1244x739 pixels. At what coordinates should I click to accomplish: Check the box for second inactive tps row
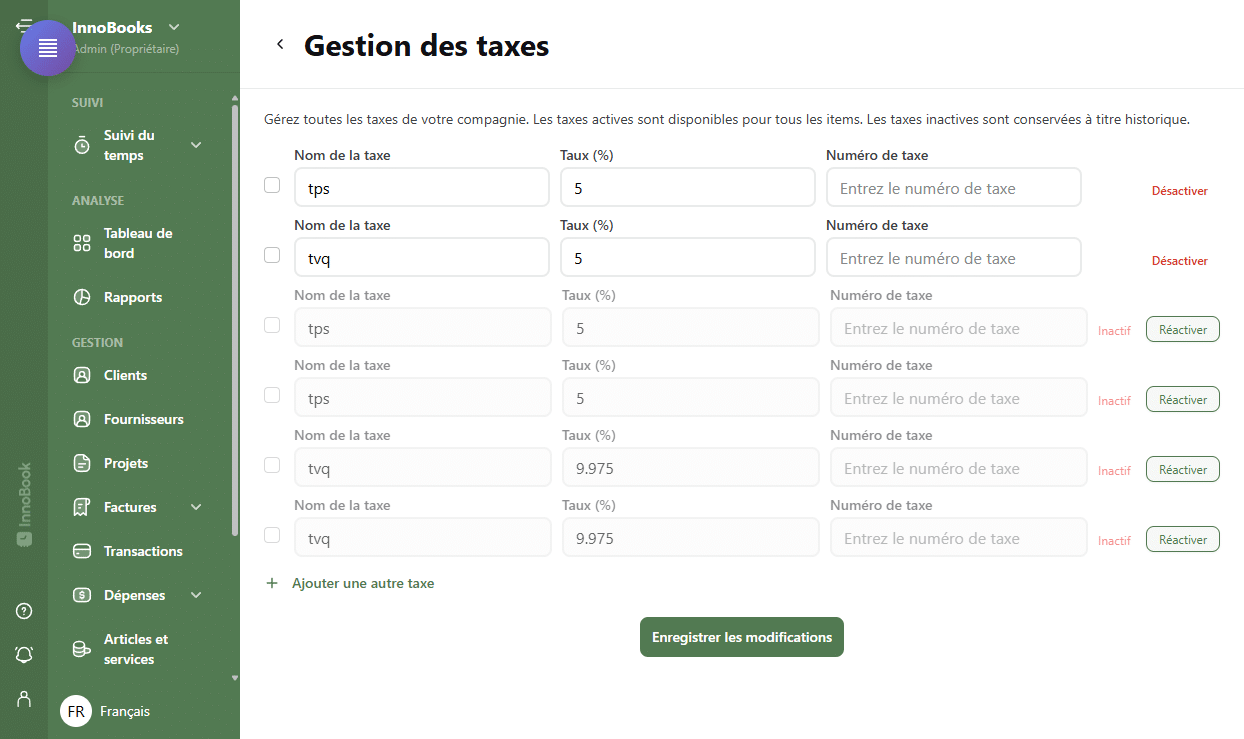point(272,395)
